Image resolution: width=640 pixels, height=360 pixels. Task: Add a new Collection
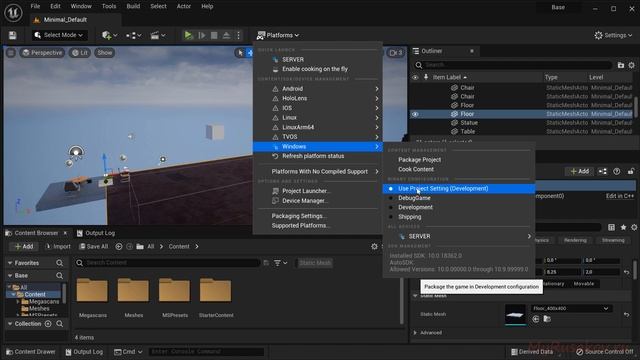(x=48, y=324)
